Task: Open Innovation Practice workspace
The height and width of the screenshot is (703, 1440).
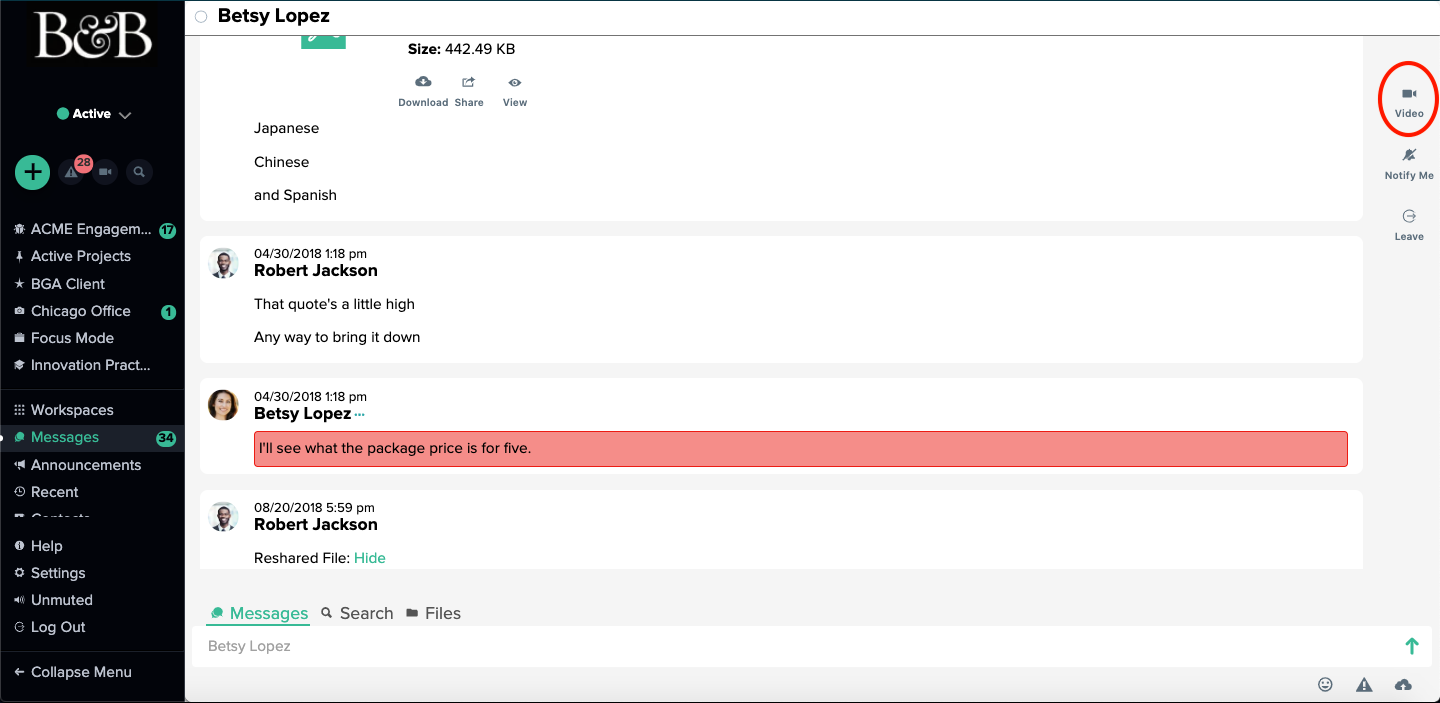Action: (92, 365)
